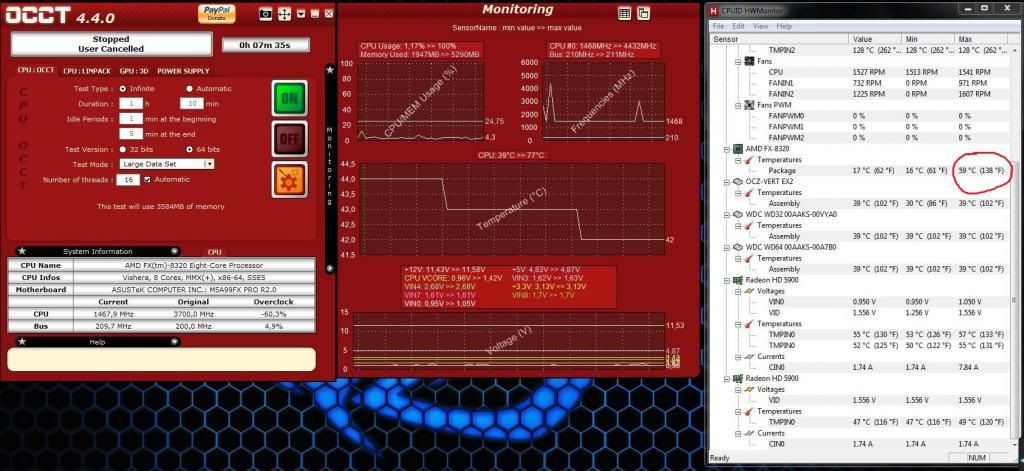The width and height of the screenshot is (1024, 471).
Task: Click the Fans icon above CPU fan row
Action: [x=750, y=61]
